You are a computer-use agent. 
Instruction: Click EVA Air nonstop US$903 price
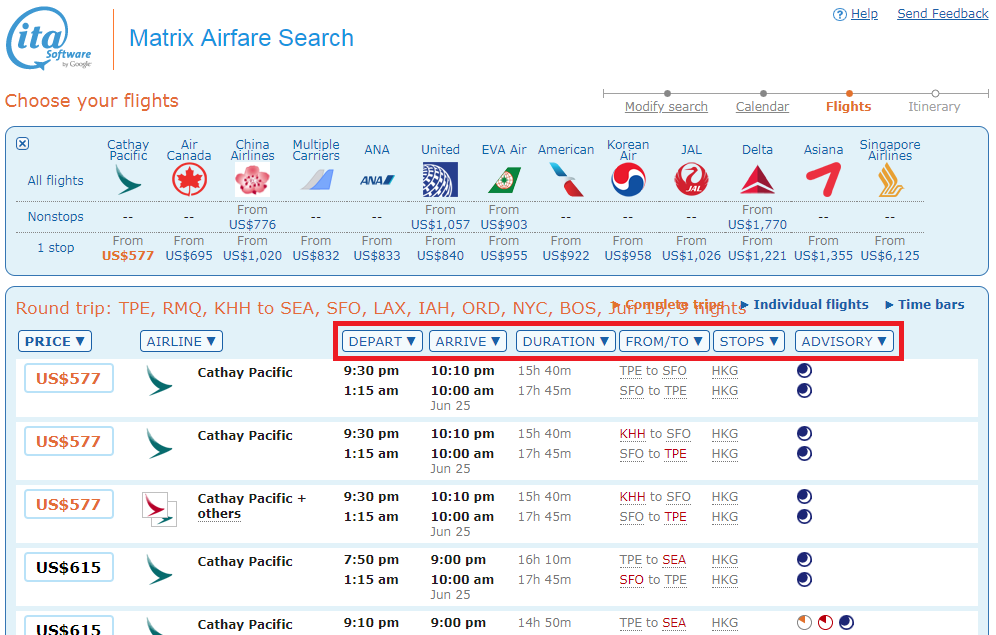pyautogui.click(x=504, y=224)
